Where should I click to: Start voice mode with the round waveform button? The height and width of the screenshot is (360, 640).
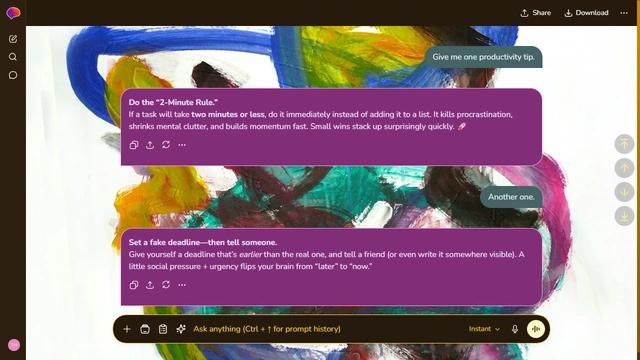point(536,329)
